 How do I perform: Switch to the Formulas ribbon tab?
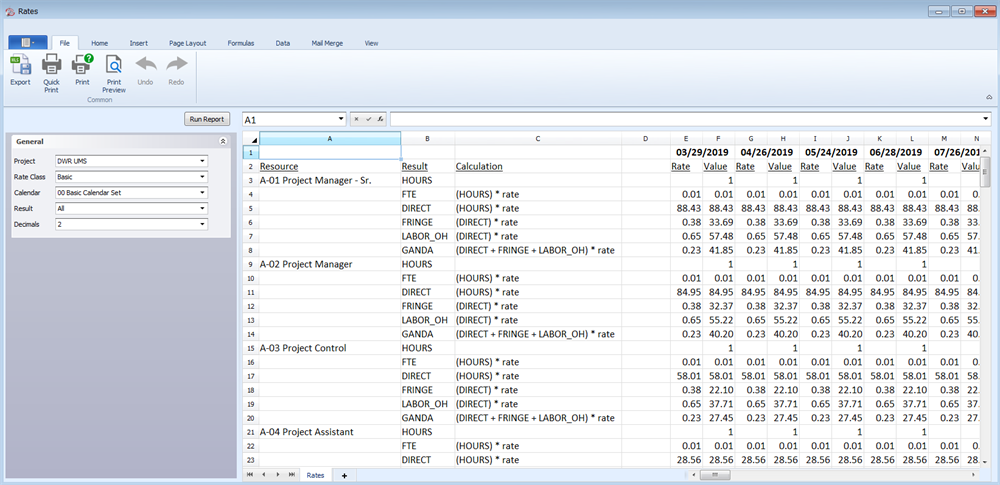pyautogui.click(x=240, y=44)
